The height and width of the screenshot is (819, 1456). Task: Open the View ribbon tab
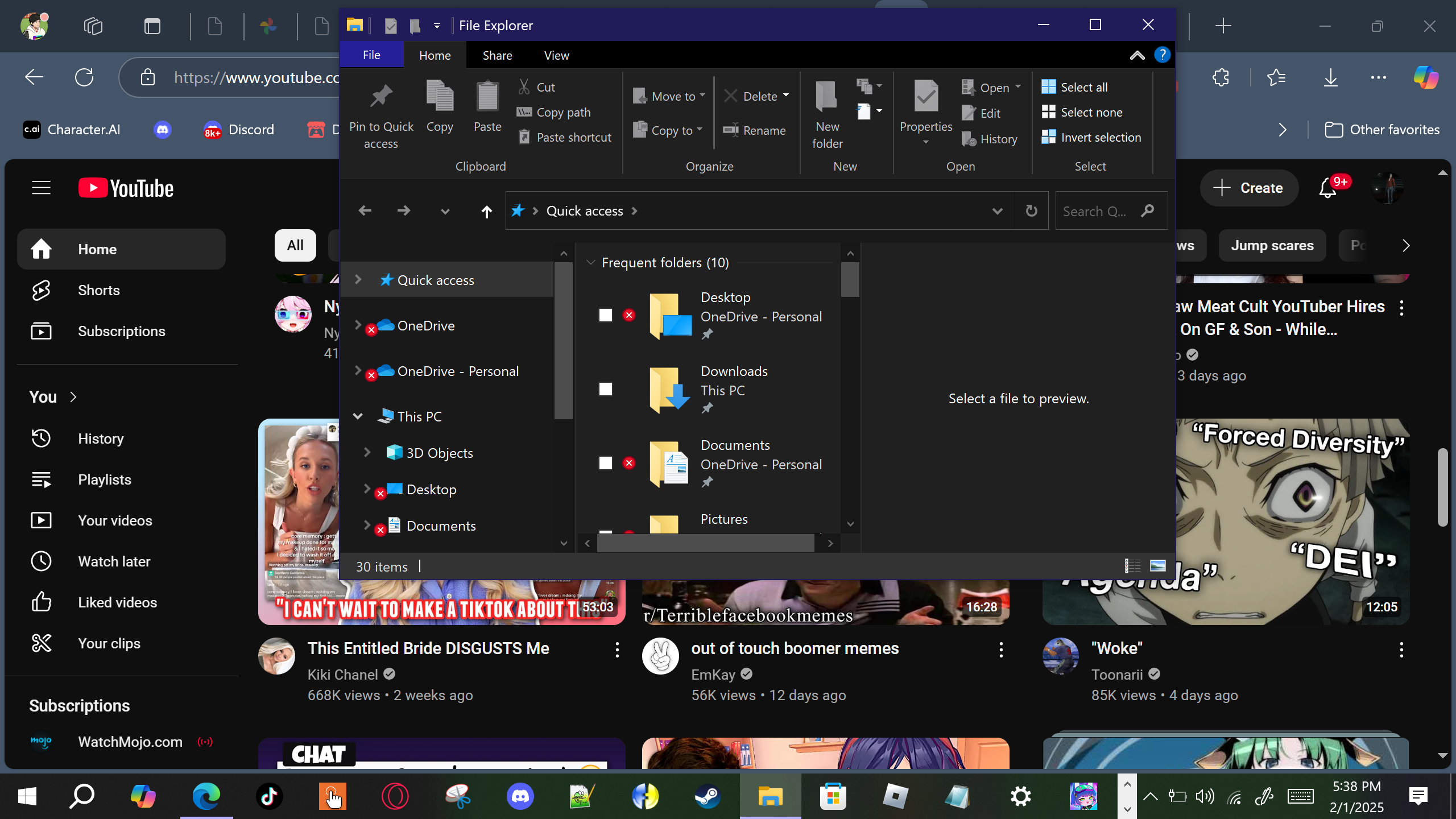click(x=556, y=55)
